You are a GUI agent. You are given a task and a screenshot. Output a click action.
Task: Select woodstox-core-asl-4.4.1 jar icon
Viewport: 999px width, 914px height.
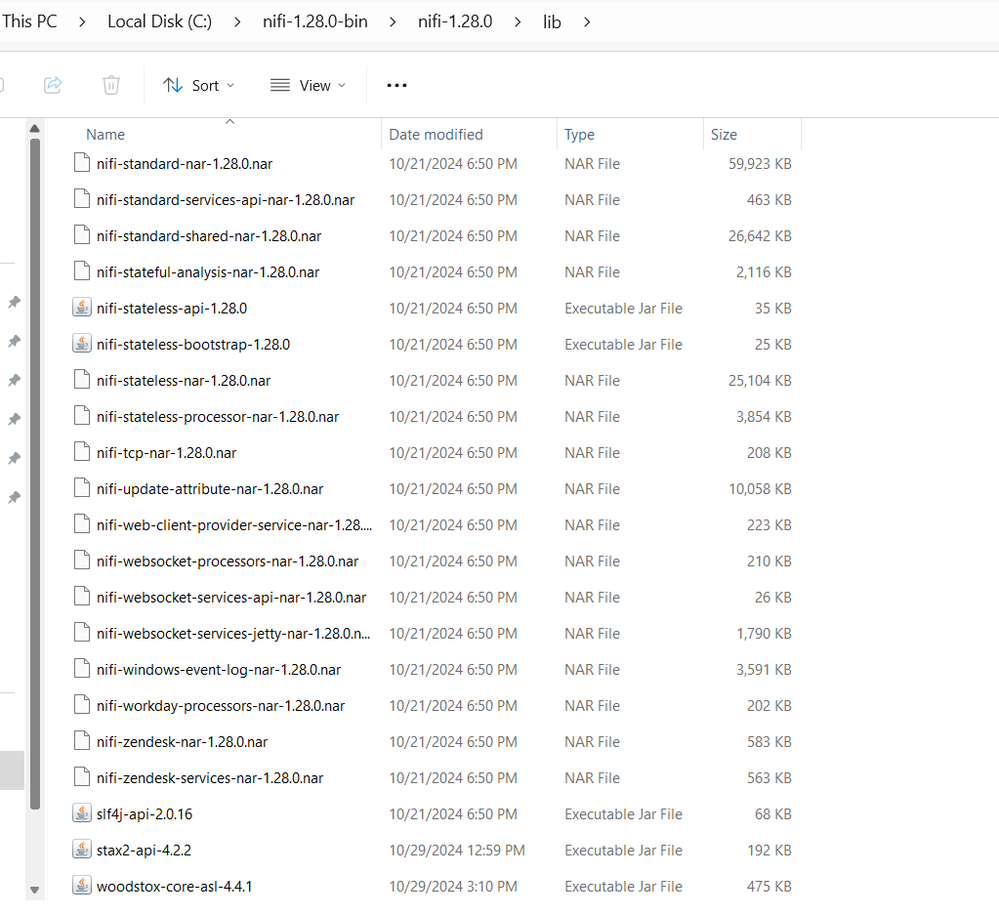(x=82, y=885)
